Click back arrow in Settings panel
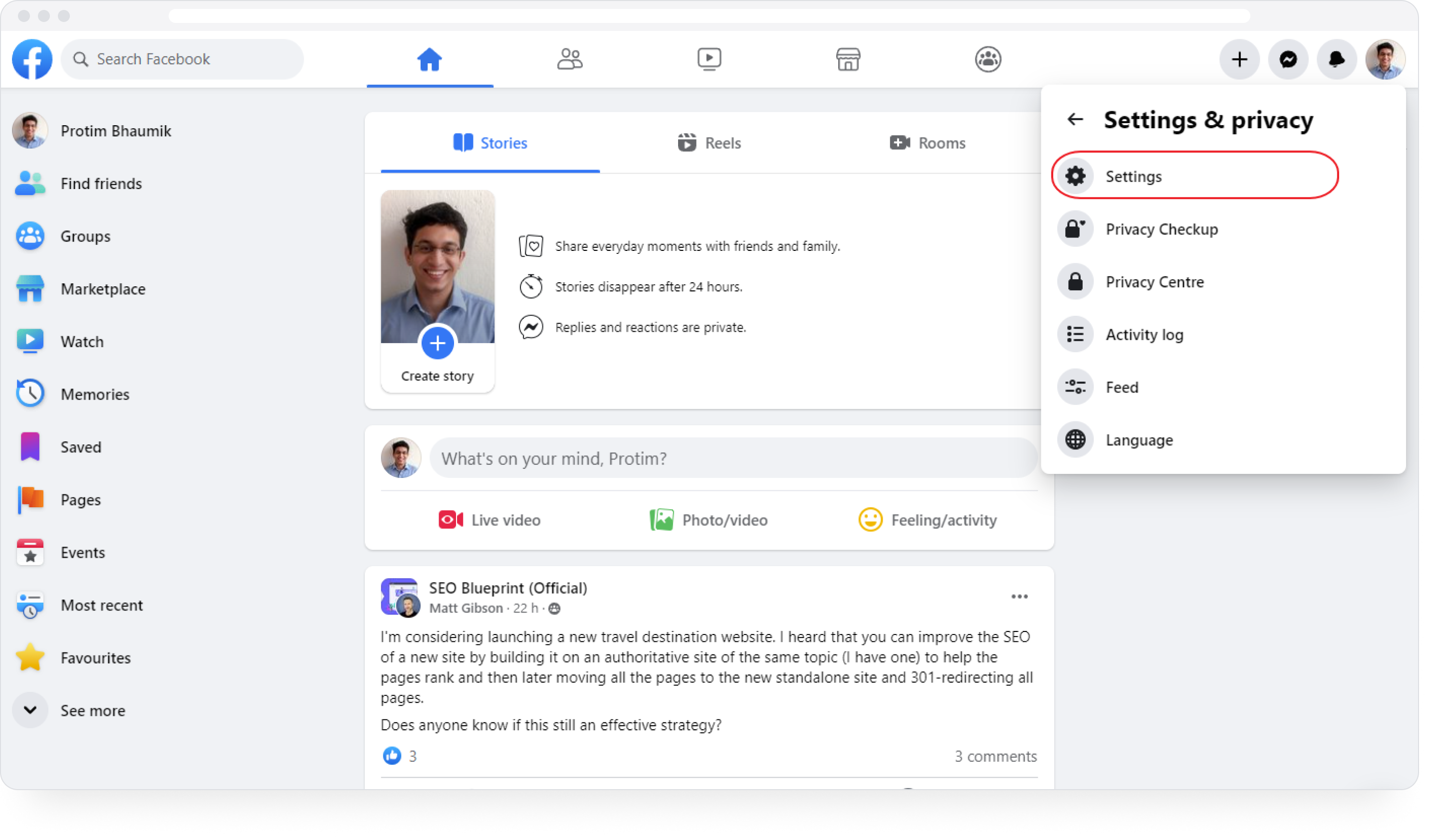The width and height of the screenshot is (1429, 840). coord(1075,119)
